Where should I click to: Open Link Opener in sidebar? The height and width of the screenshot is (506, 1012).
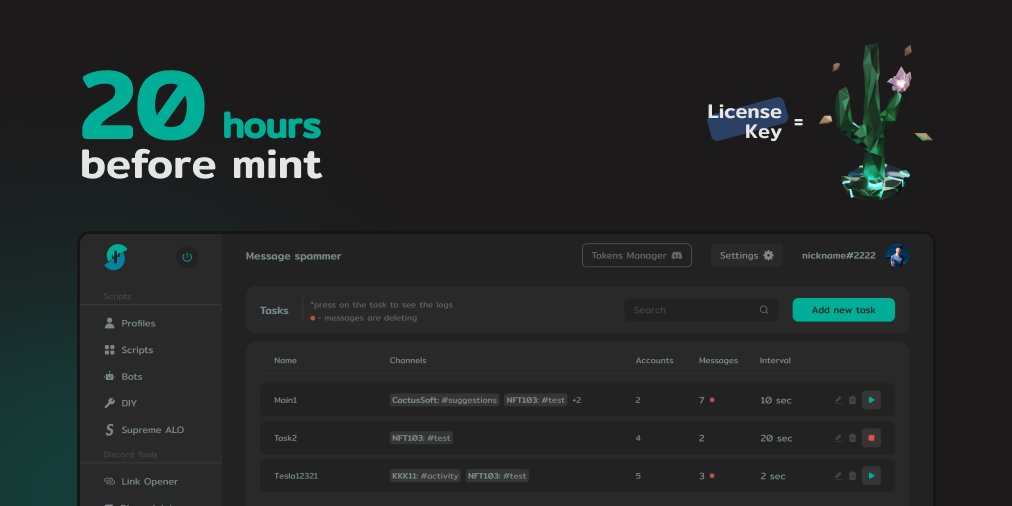pos(150,481)
